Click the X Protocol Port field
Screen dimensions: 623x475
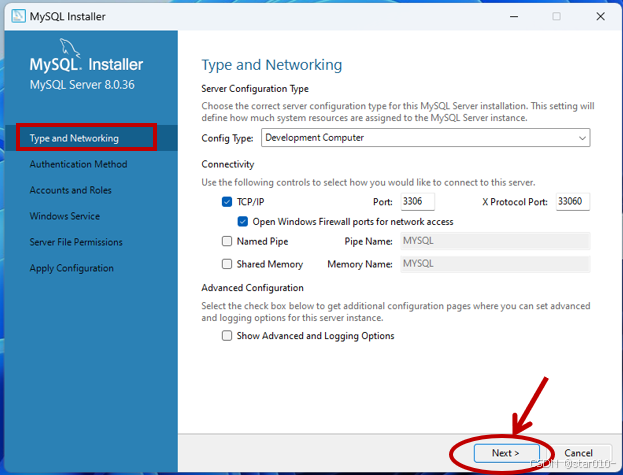click(573, 201)
